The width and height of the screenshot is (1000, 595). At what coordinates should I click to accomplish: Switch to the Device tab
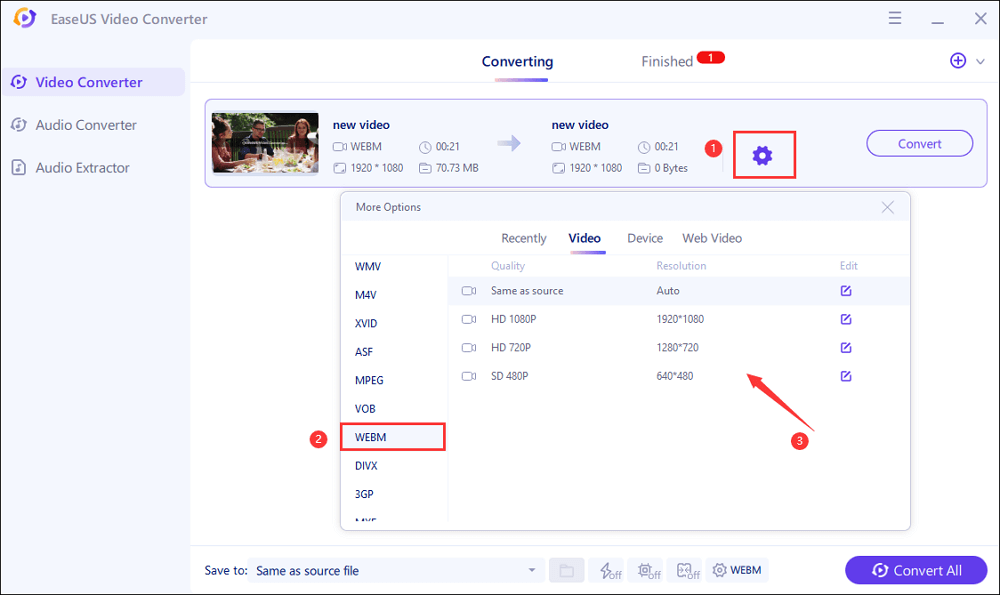(645, 238)
